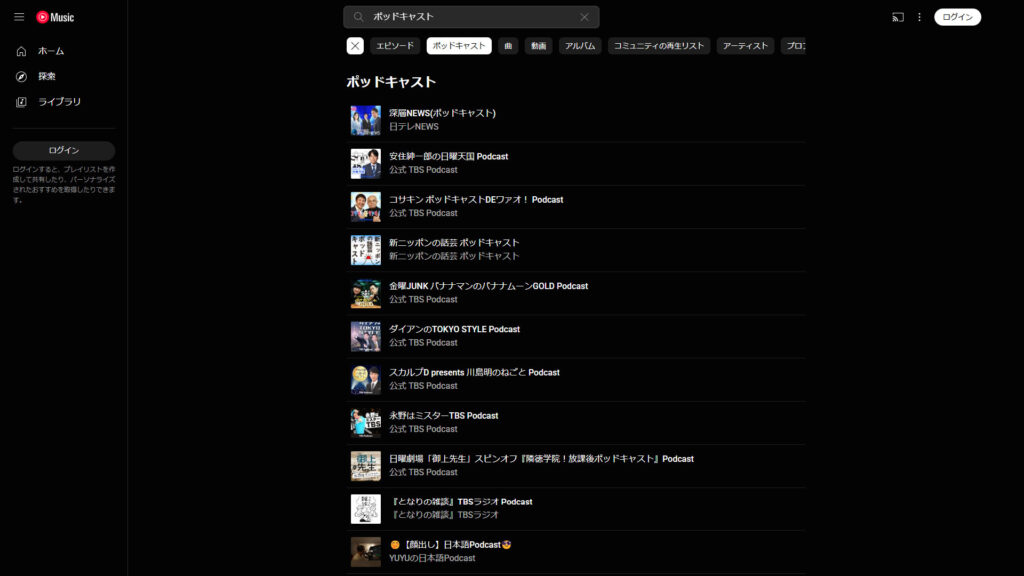The width and height of the screenshot is (1024, 576).
Task: Toggle the ポッドキャスト filter chip
Action: [x=459, y=46]
